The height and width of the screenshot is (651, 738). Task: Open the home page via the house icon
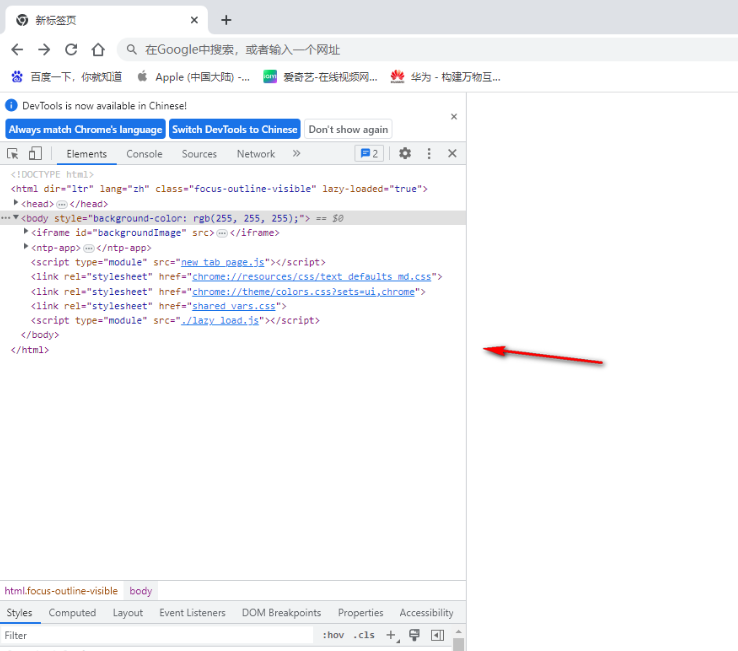[98, 49]
